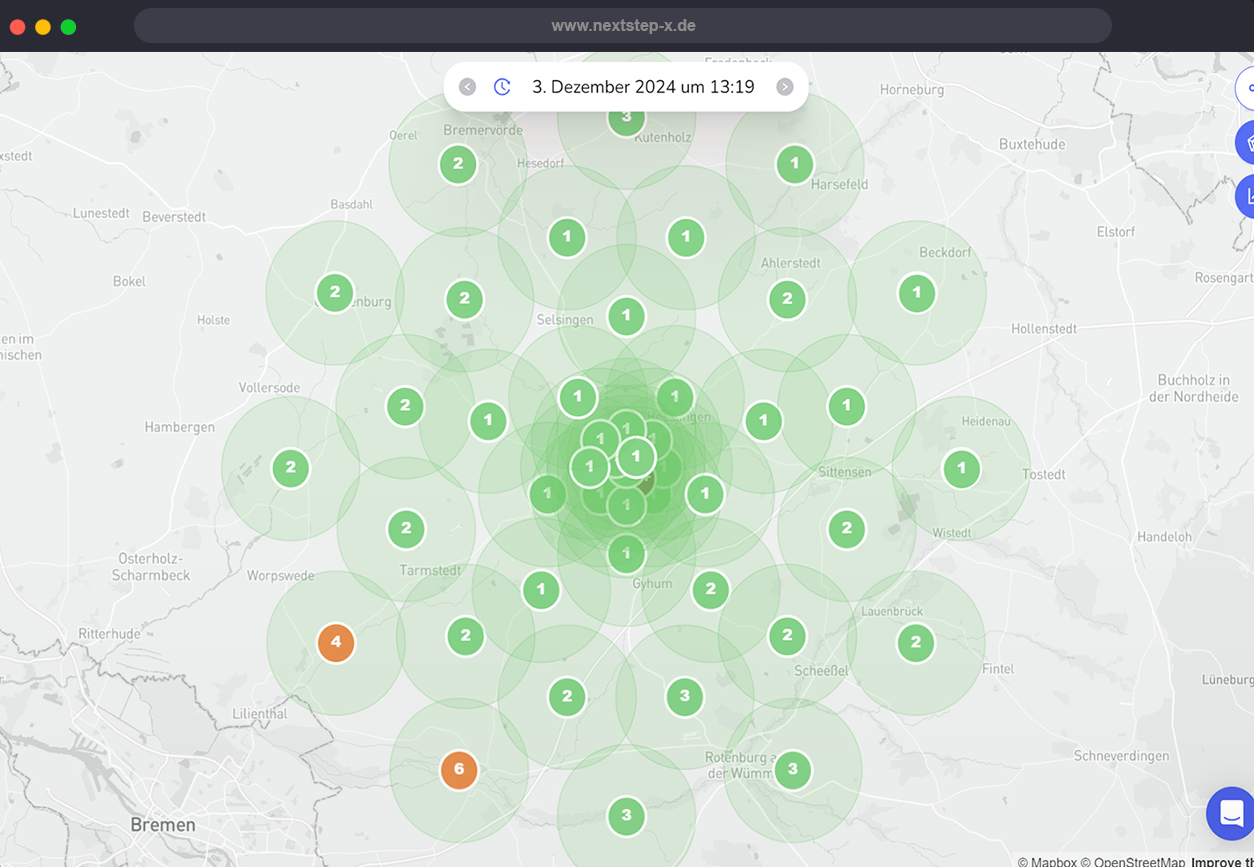
Task: Click green marker 1 below Beckdorf label
Action: [x=917, y=293]
